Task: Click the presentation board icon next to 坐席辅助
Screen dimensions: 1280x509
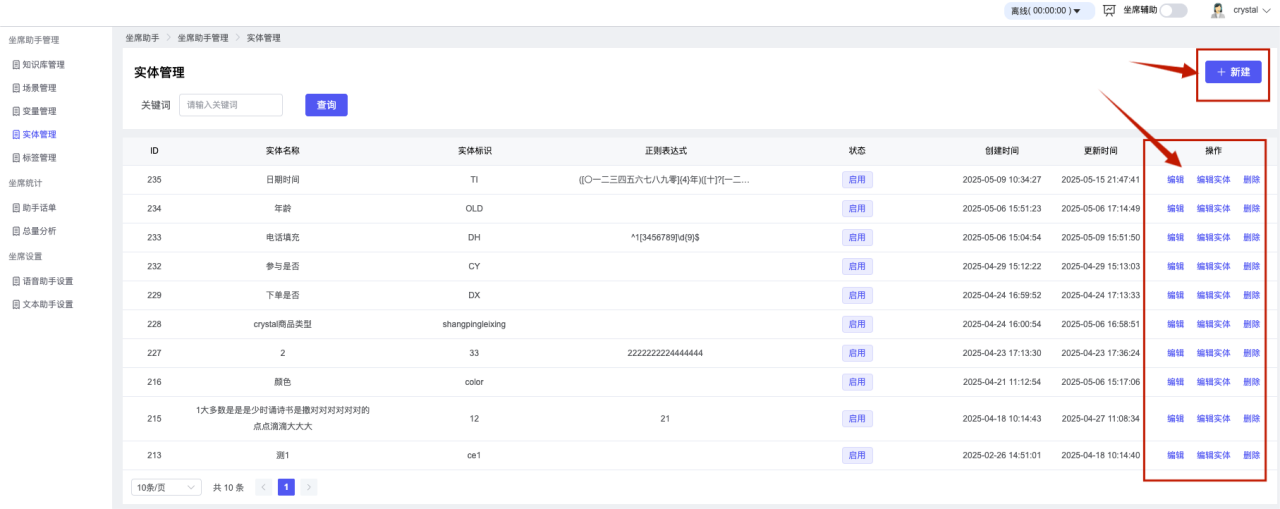Action: click(x=1109, y=10)
